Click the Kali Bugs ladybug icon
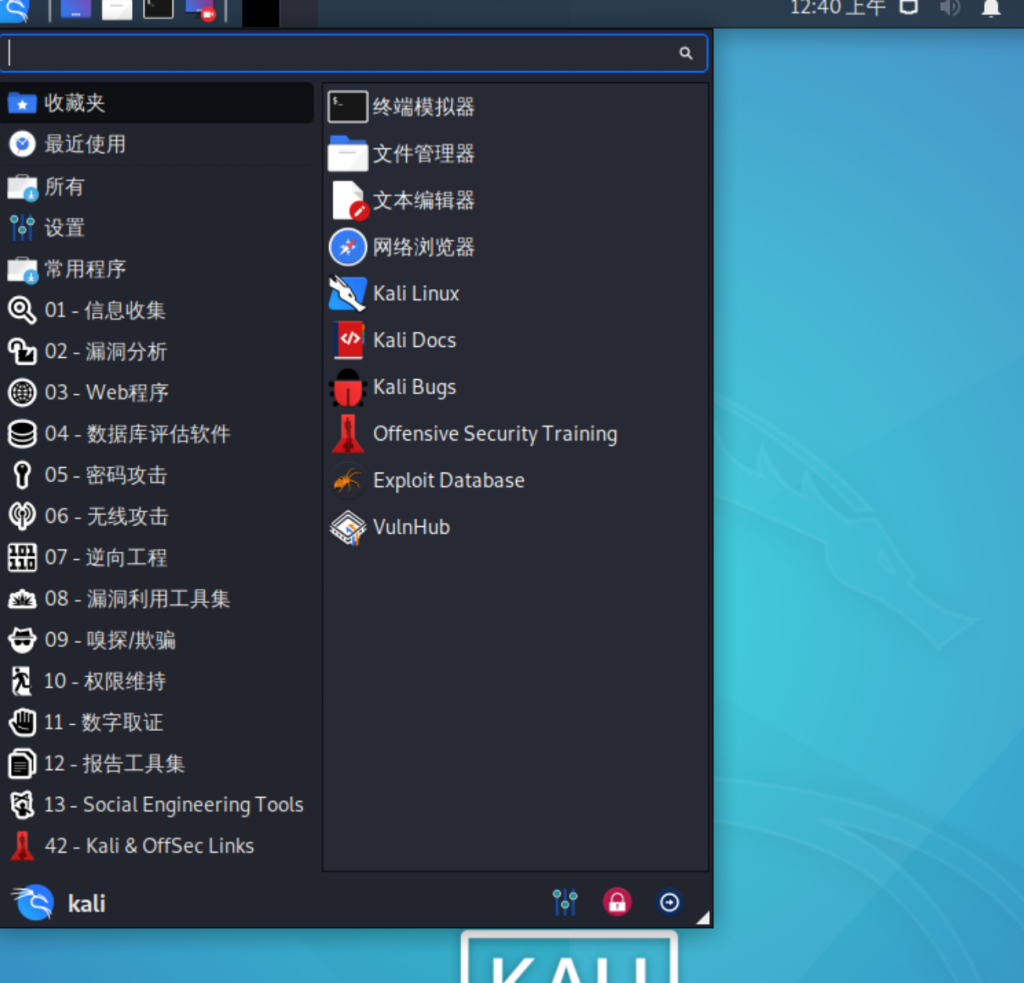1024x983 pixels. (x=347, y=387)
